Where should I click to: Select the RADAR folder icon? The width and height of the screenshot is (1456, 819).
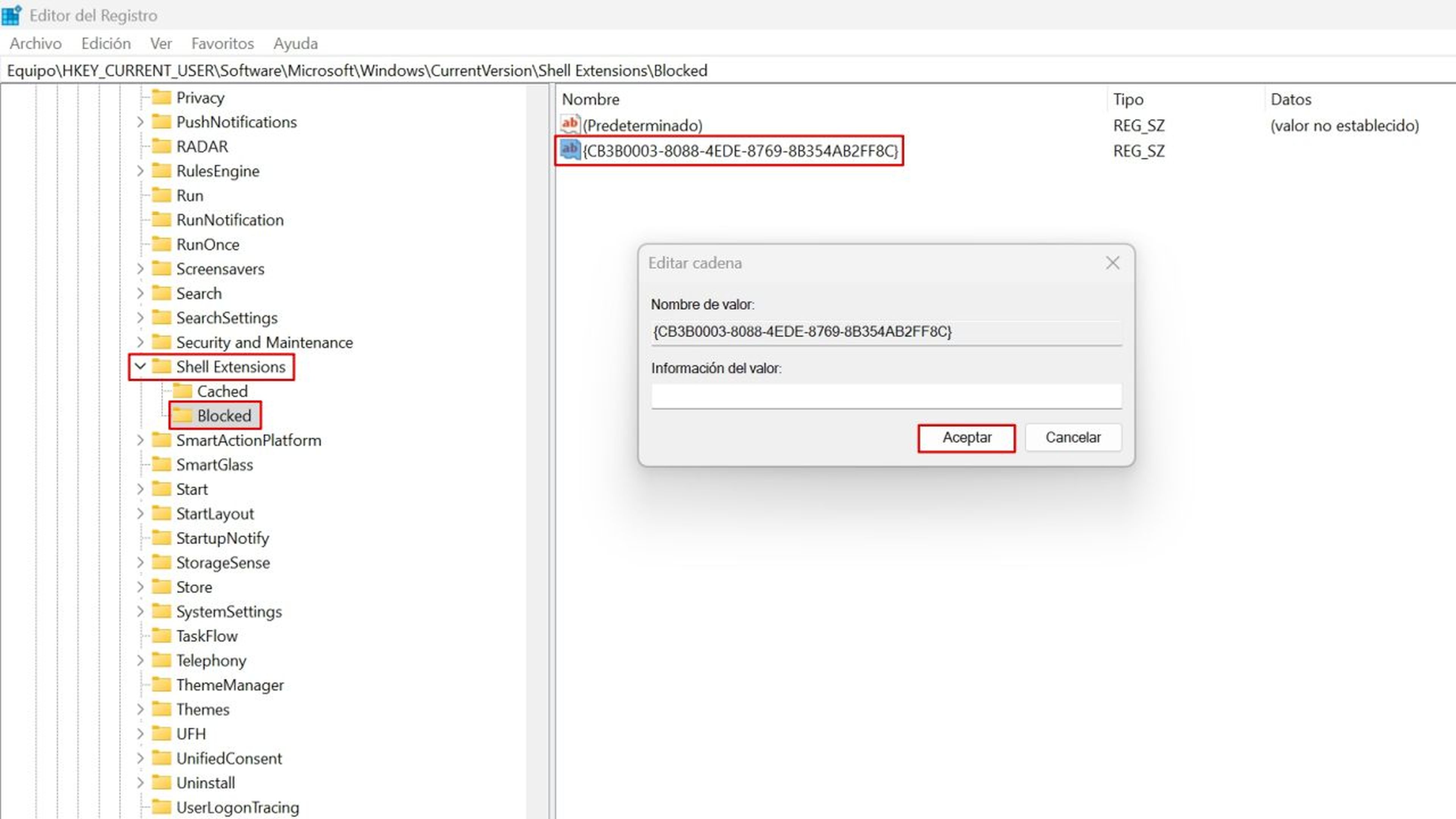click(x=162, y=146)
